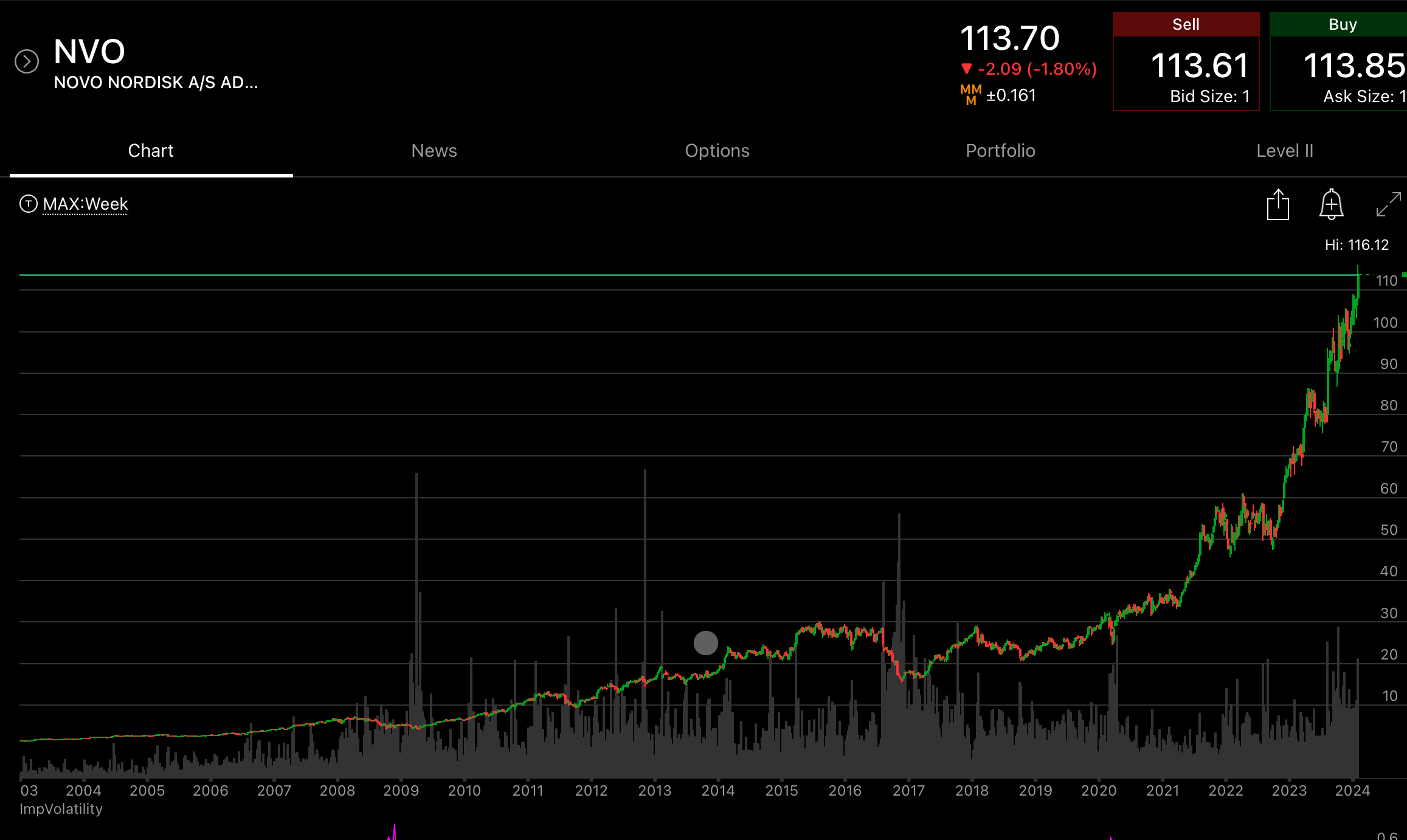Tap the 100 price axis label
Viewport: 1407px width, 840px height.
(x=1385, y=323)
